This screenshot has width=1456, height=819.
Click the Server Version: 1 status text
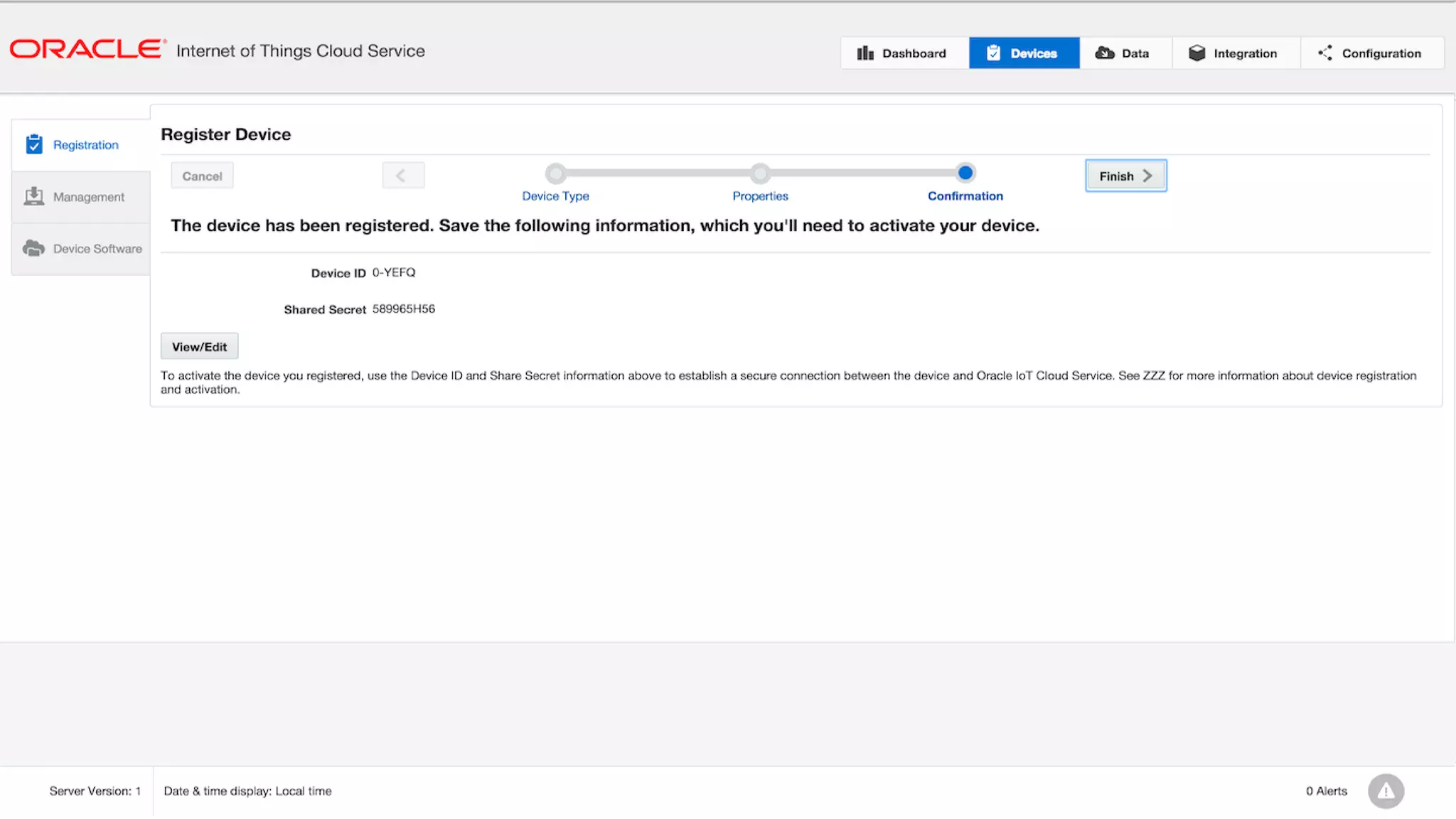coord(95,791)
